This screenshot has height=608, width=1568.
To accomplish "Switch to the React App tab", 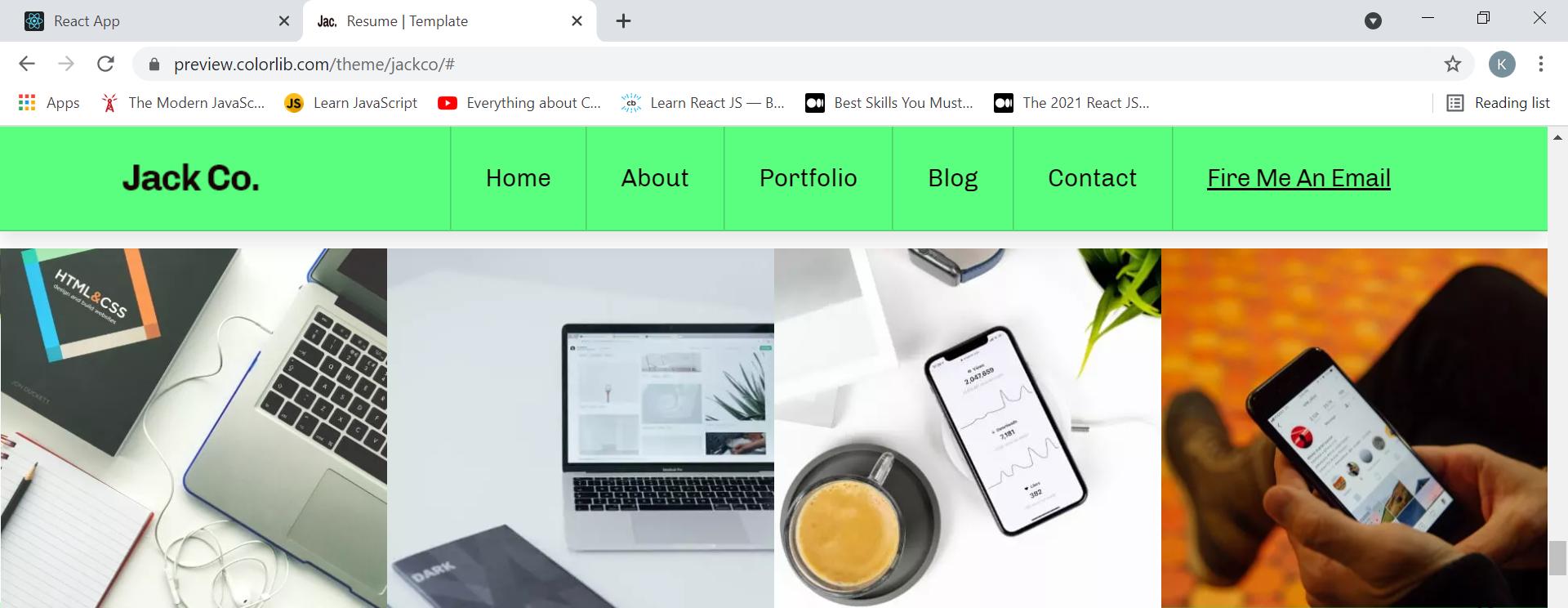I will [151, 21].
